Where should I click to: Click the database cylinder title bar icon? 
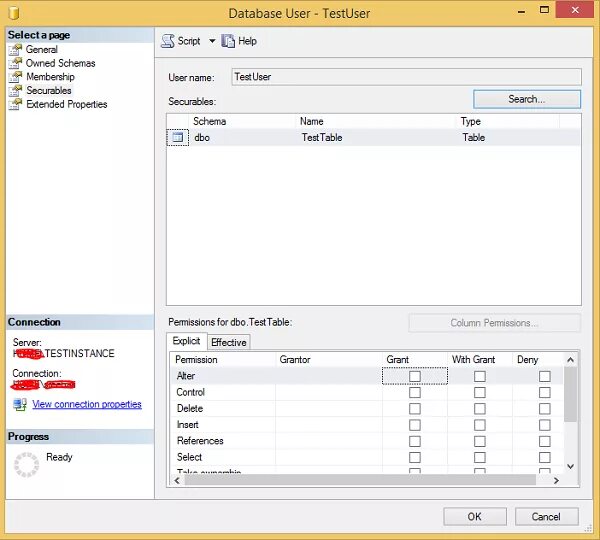(x=14, y=12)
